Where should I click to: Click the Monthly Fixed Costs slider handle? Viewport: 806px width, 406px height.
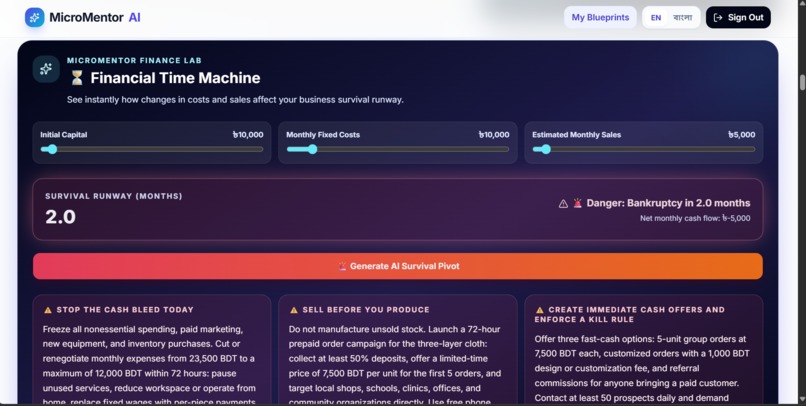(312, 150)
